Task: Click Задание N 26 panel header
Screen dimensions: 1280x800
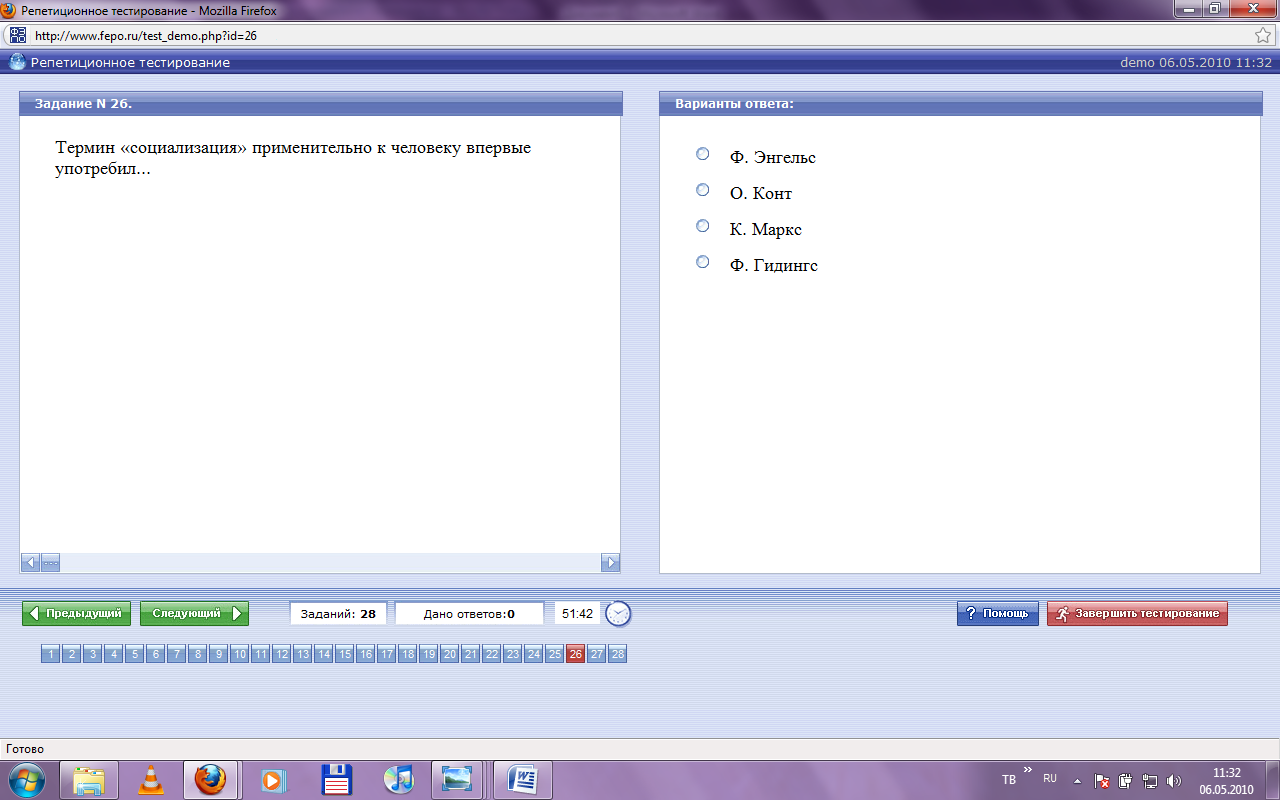Action: 321,104
